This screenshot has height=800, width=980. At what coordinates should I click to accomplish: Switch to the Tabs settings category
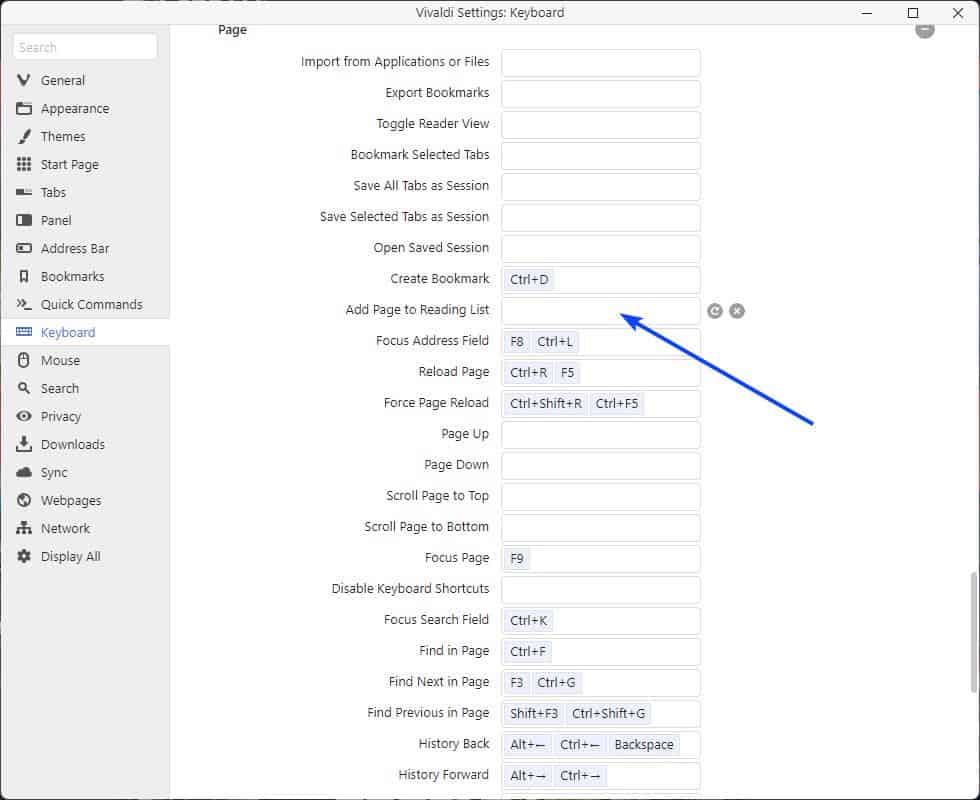[22, 192]
